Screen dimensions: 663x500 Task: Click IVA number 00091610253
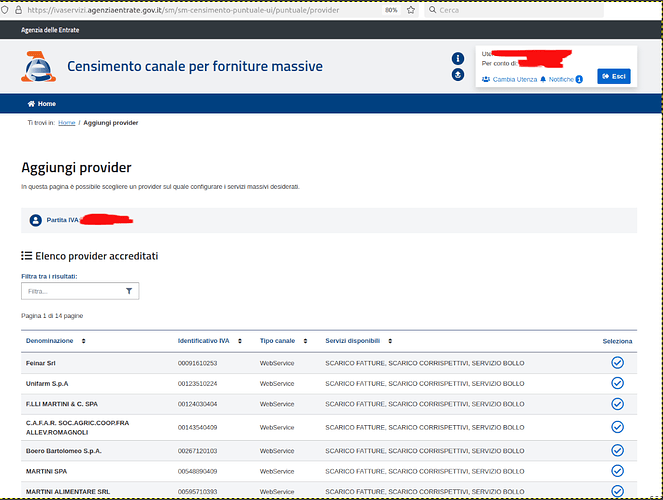pos(197,363)
